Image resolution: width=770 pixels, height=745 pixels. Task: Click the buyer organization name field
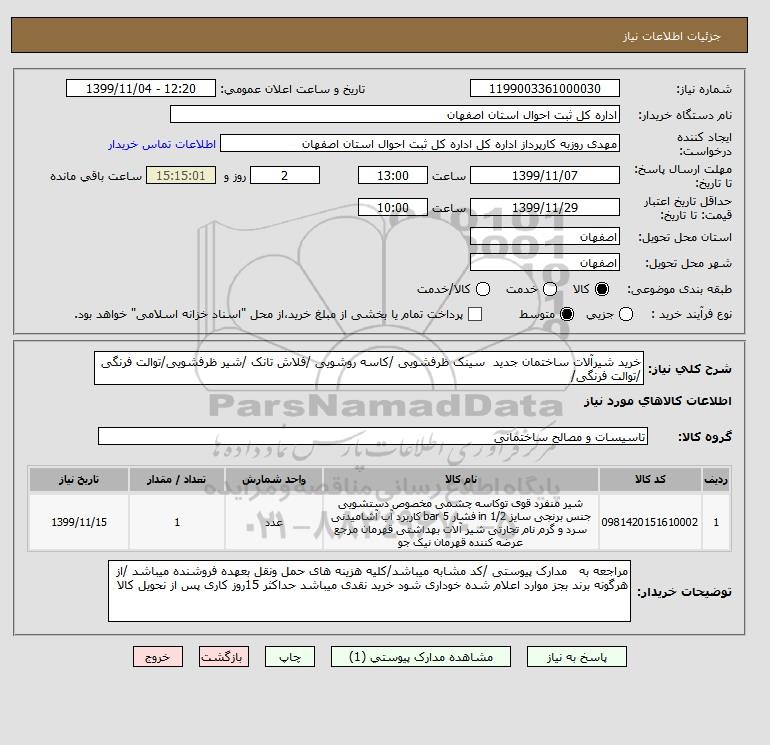coord(395,114)
